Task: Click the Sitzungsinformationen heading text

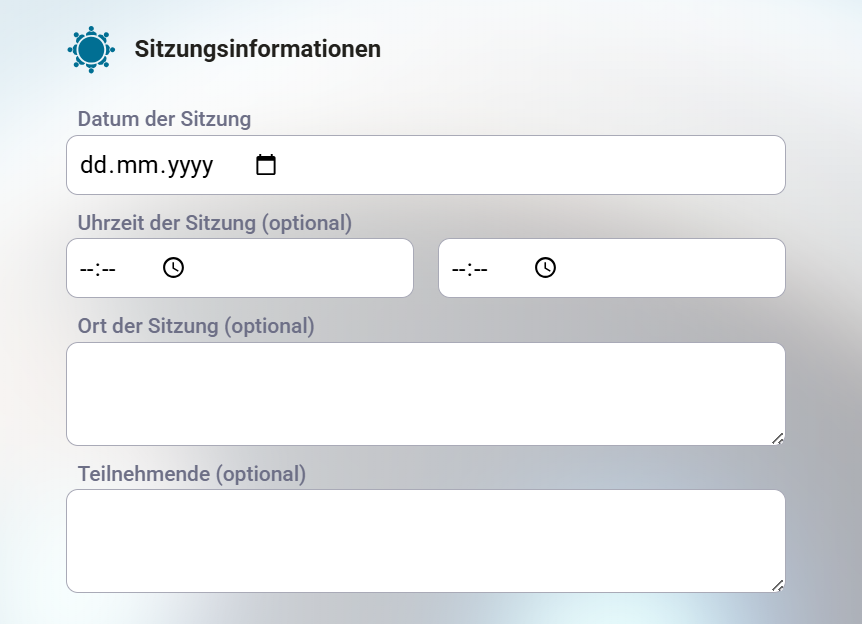Action: 257,49
